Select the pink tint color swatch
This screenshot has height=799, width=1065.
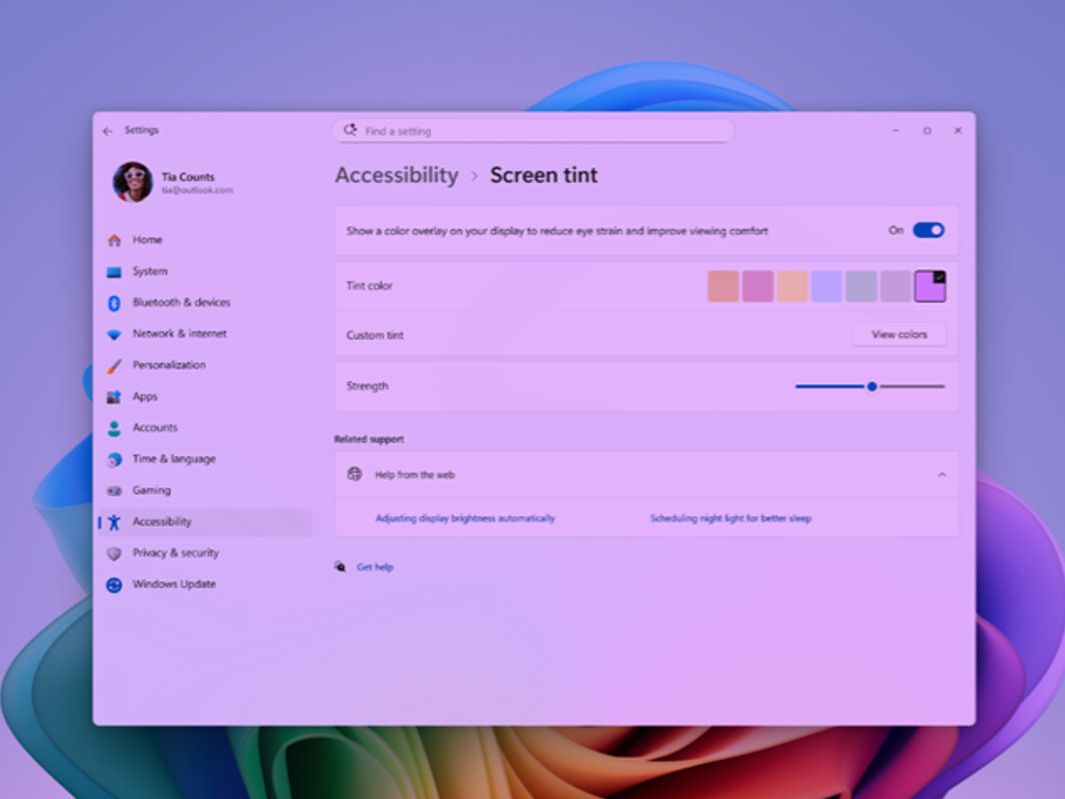tap(758, 286)
